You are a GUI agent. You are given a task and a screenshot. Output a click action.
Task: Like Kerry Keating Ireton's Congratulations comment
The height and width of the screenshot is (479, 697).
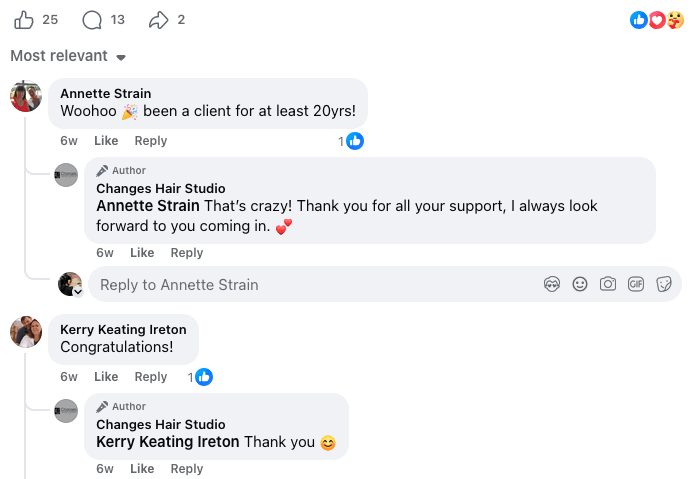coord(106,377)
